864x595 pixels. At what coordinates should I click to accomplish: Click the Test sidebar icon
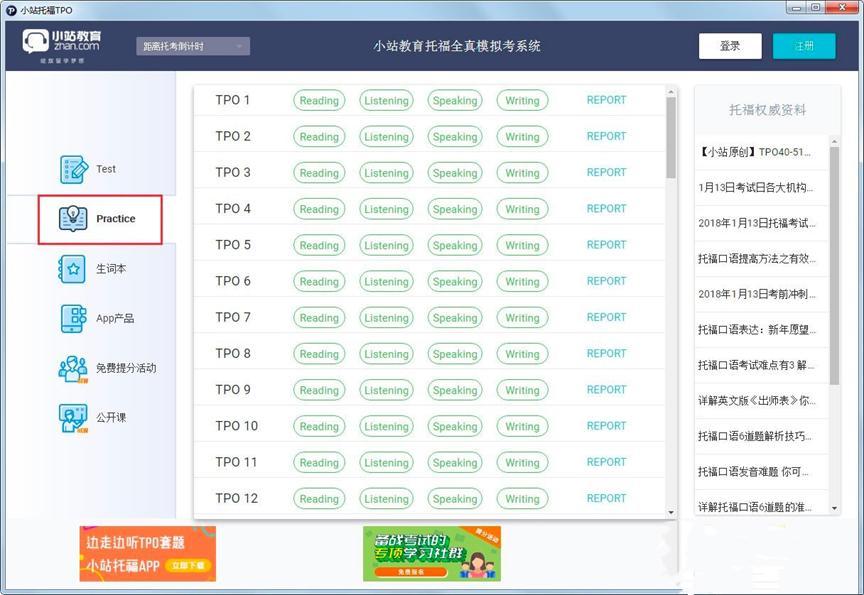[73, 169]
